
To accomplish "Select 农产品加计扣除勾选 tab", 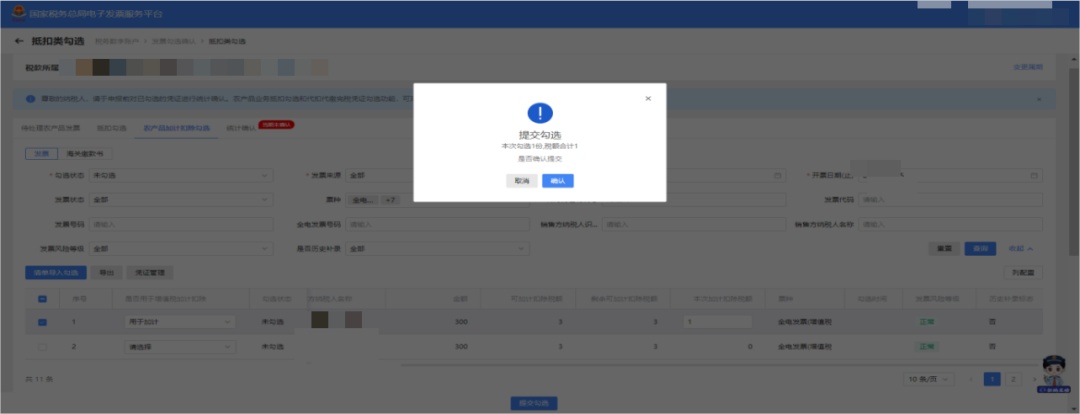I will 176,128.
